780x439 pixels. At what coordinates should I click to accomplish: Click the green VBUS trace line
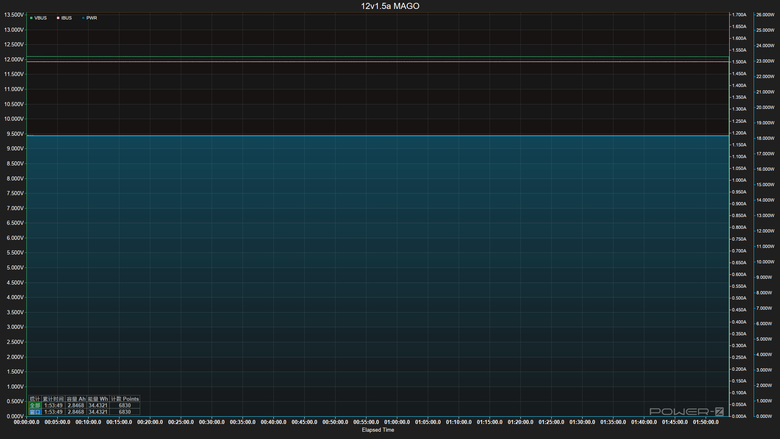378,56
